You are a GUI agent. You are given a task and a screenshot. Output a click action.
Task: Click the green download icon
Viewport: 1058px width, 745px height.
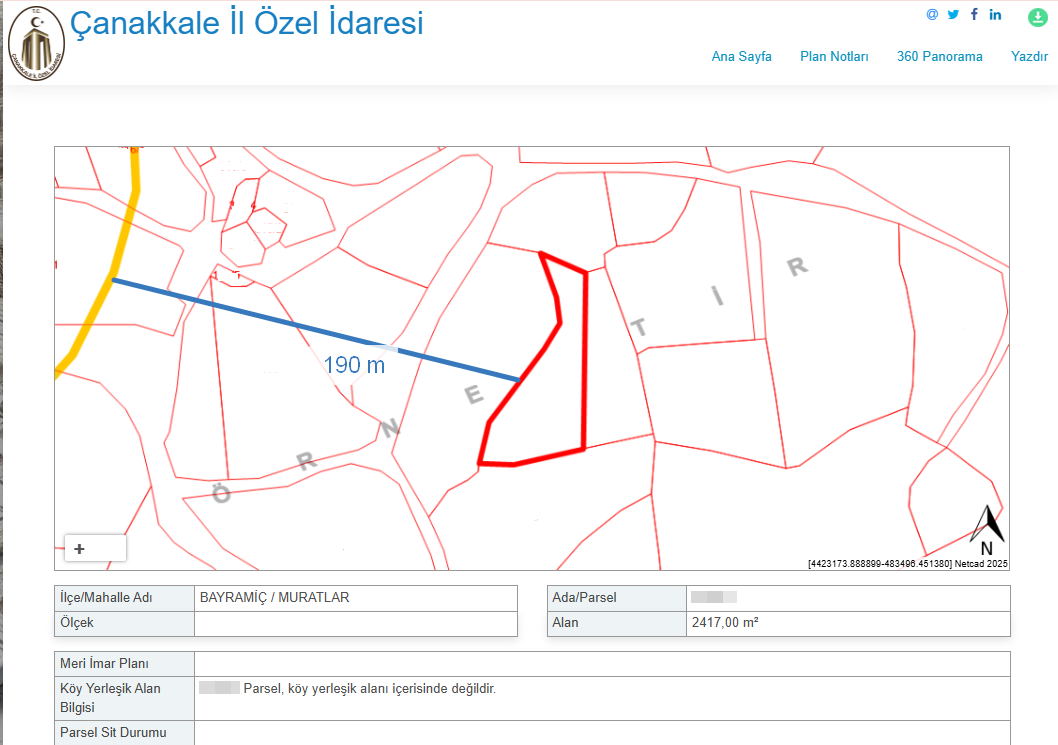1037,17
